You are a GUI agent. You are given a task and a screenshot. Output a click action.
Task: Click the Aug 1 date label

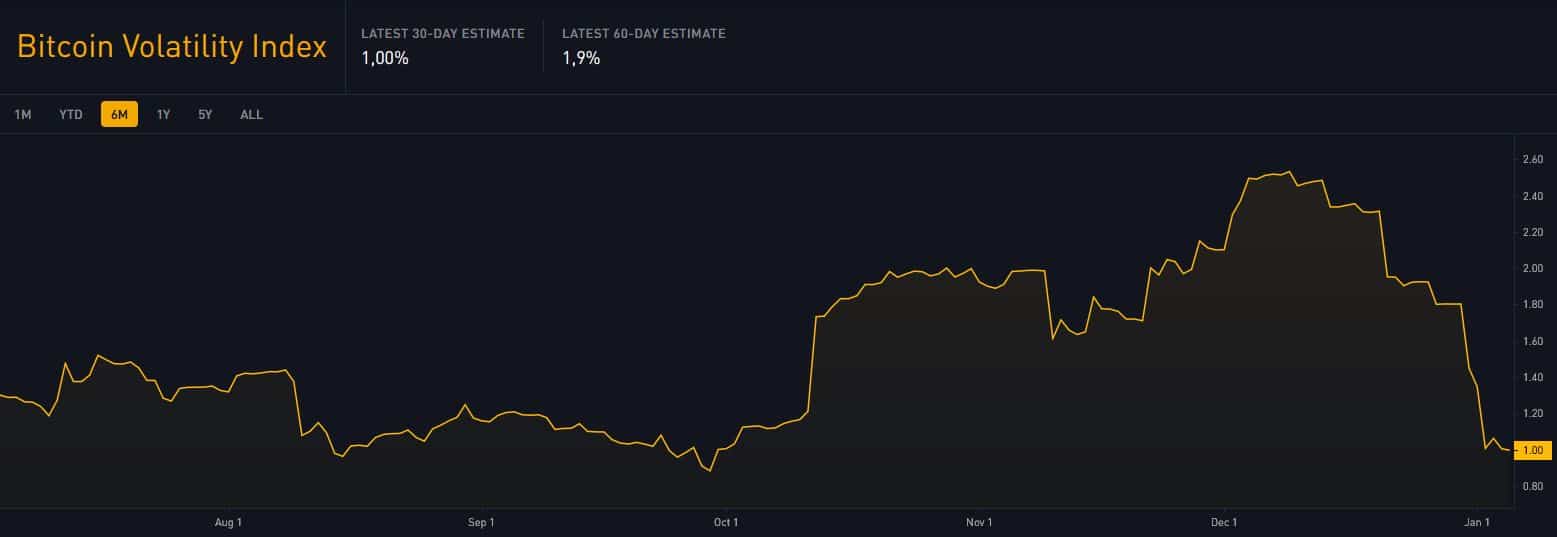click(x=228, y=523)
